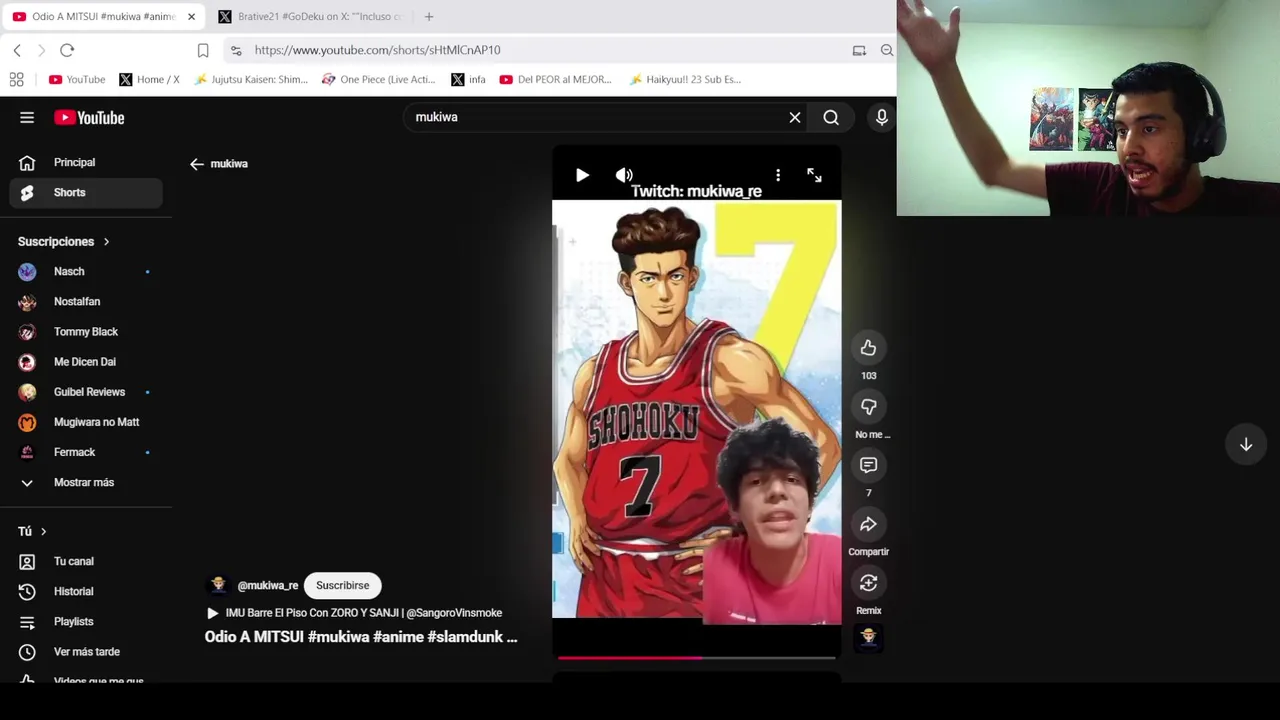Open linked video IMU Barre El Piso
This screenshot has height=720, width=1280.
(363, 613)
